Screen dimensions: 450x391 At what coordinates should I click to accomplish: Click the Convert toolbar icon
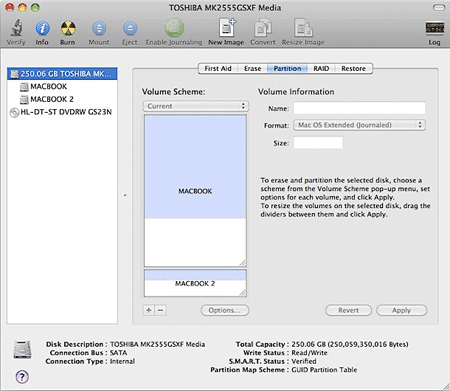[x=263, y=28]
